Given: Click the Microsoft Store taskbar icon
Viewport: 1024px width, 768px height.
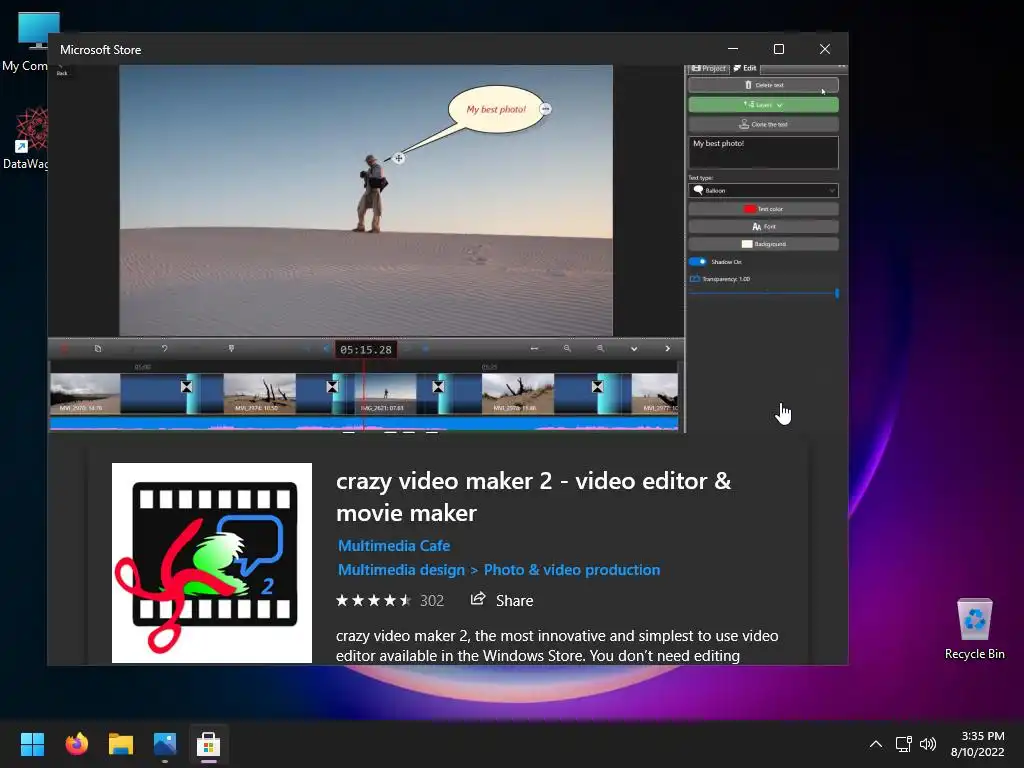Looking at the screenshot, I should [x=209, y=744].
